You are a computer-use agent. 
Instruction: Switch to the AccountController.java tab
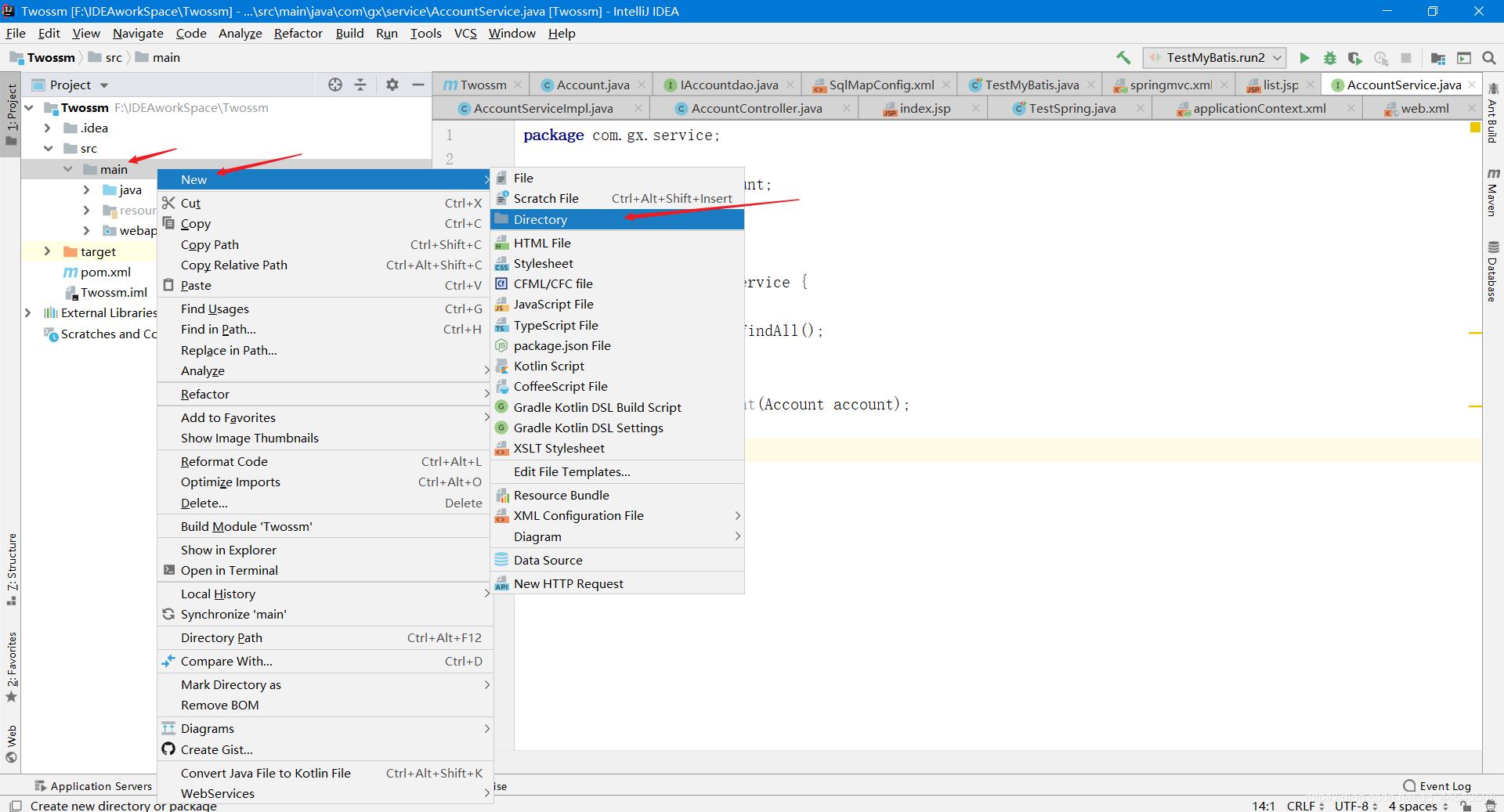pyautogui.click(x=756, y=109)
